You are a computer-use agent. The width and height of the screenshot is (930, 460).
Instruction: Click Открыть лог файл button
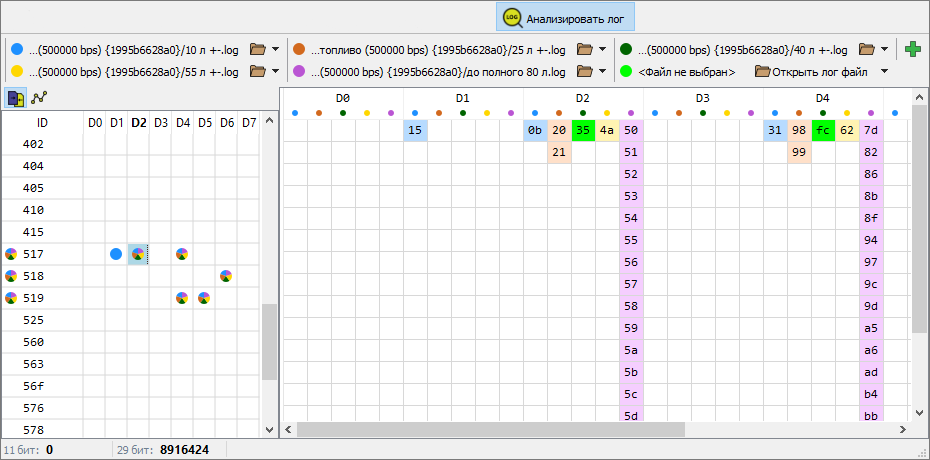810,71
